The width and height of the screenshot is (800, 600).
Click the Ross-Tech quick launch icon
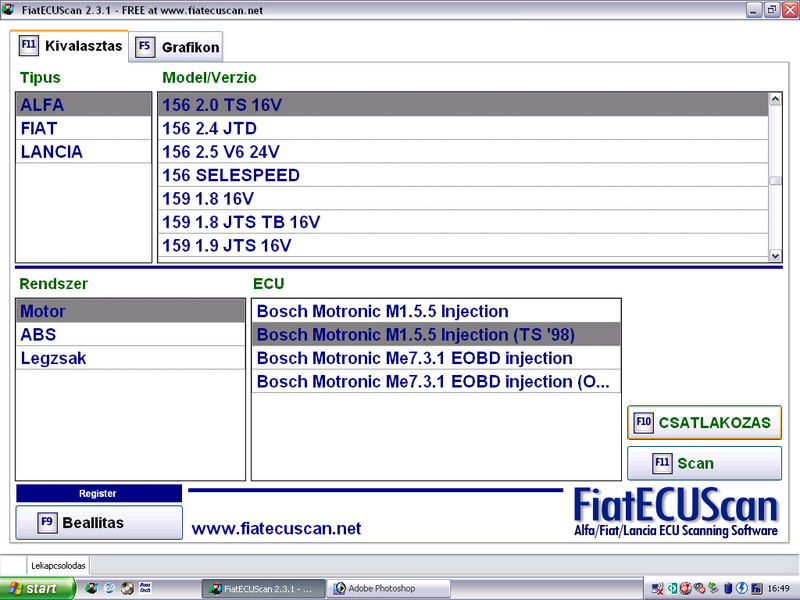[x=145, y=588]
